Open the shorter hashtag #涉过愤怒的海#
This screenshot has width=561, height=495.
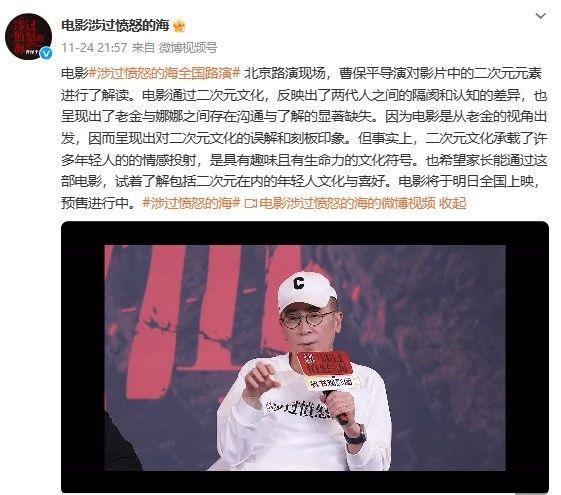point(191,203)
